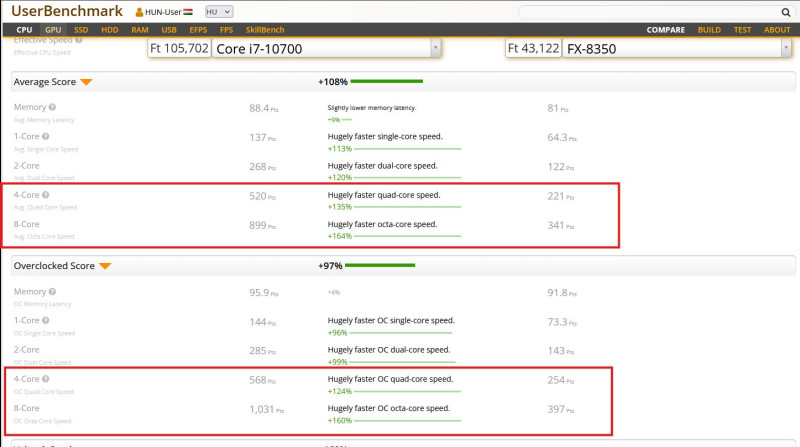The height and width of the screenshot is (447, 800).
Task: Click the 64.3 Pts single-core value
Action: (562, 138)
